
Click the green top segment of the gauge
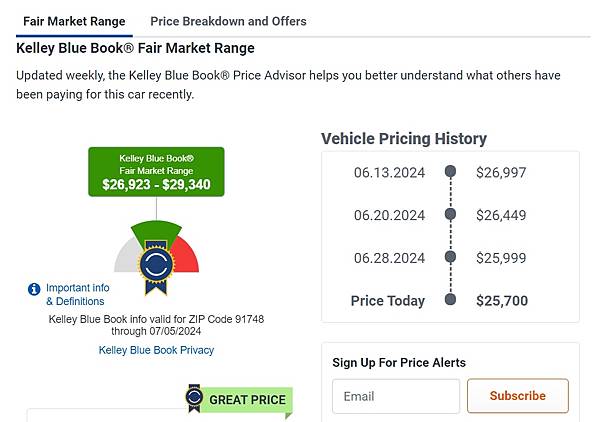(156, 230)
